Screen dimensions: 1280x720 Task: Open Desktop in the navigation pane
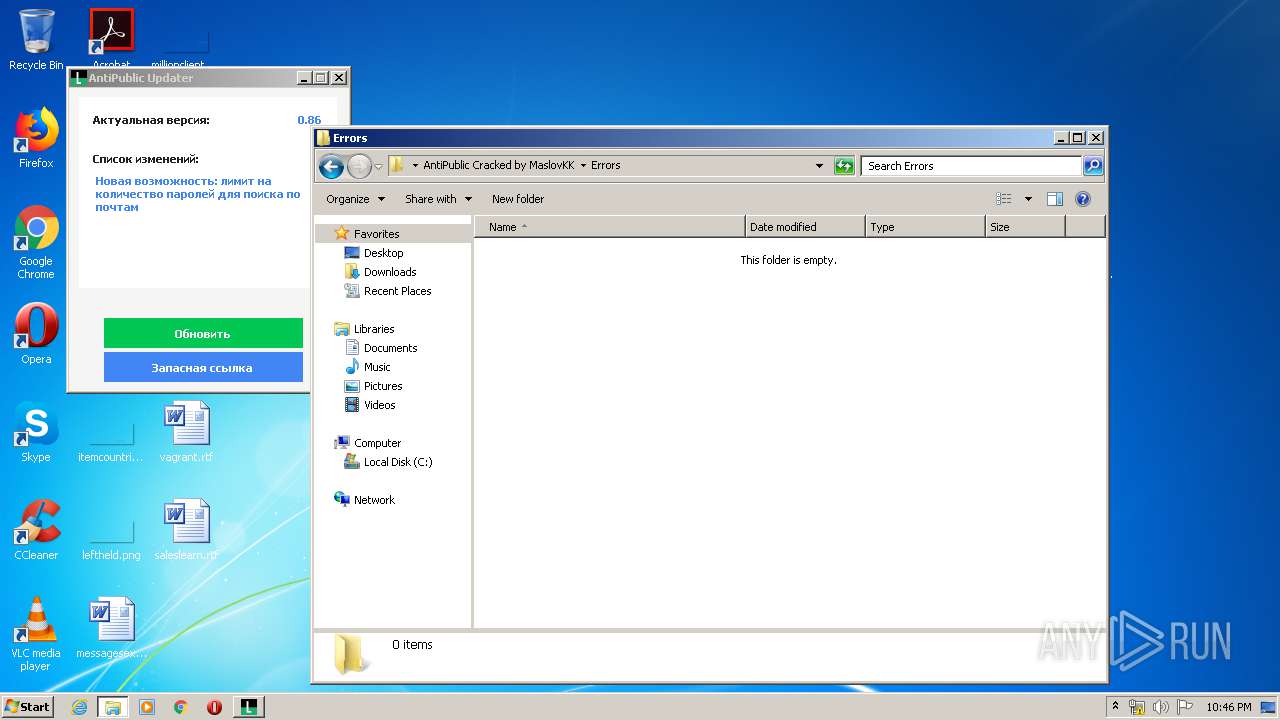coord(383,253)
